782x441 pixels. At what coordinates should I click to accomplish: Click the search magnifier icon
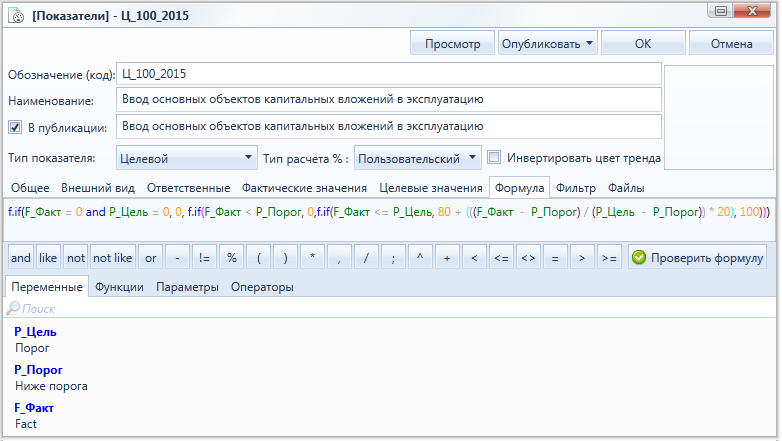tap(13, 308)
